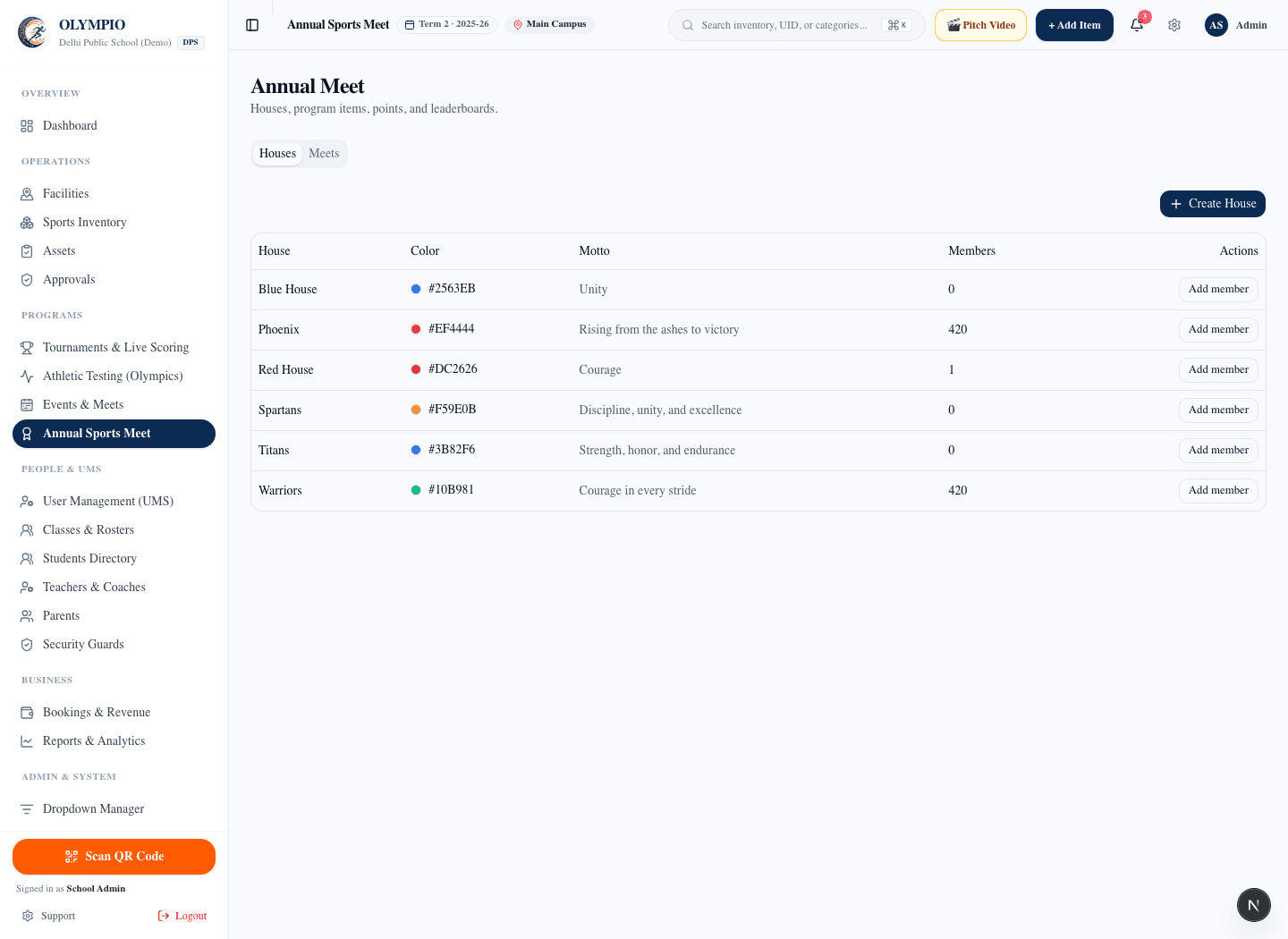Click Scan QR Code button
This screenshot has width=1288, height=939.
click(114, 857)
